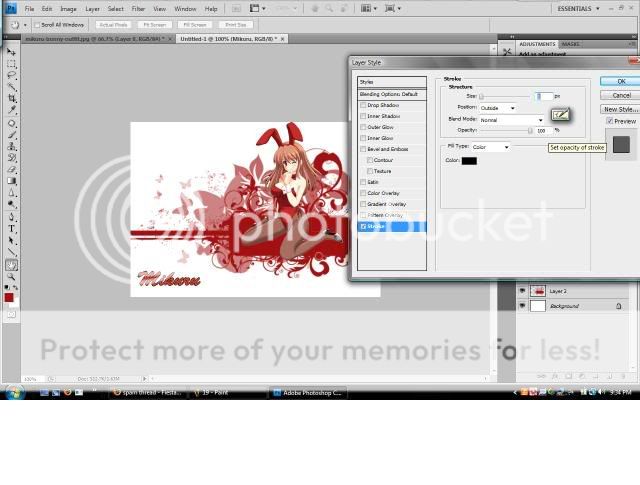The image size is (640, 485).
Task: Open the Hand tool preset picker arrow
Action: pyautogui.click(x=25, y=25)
